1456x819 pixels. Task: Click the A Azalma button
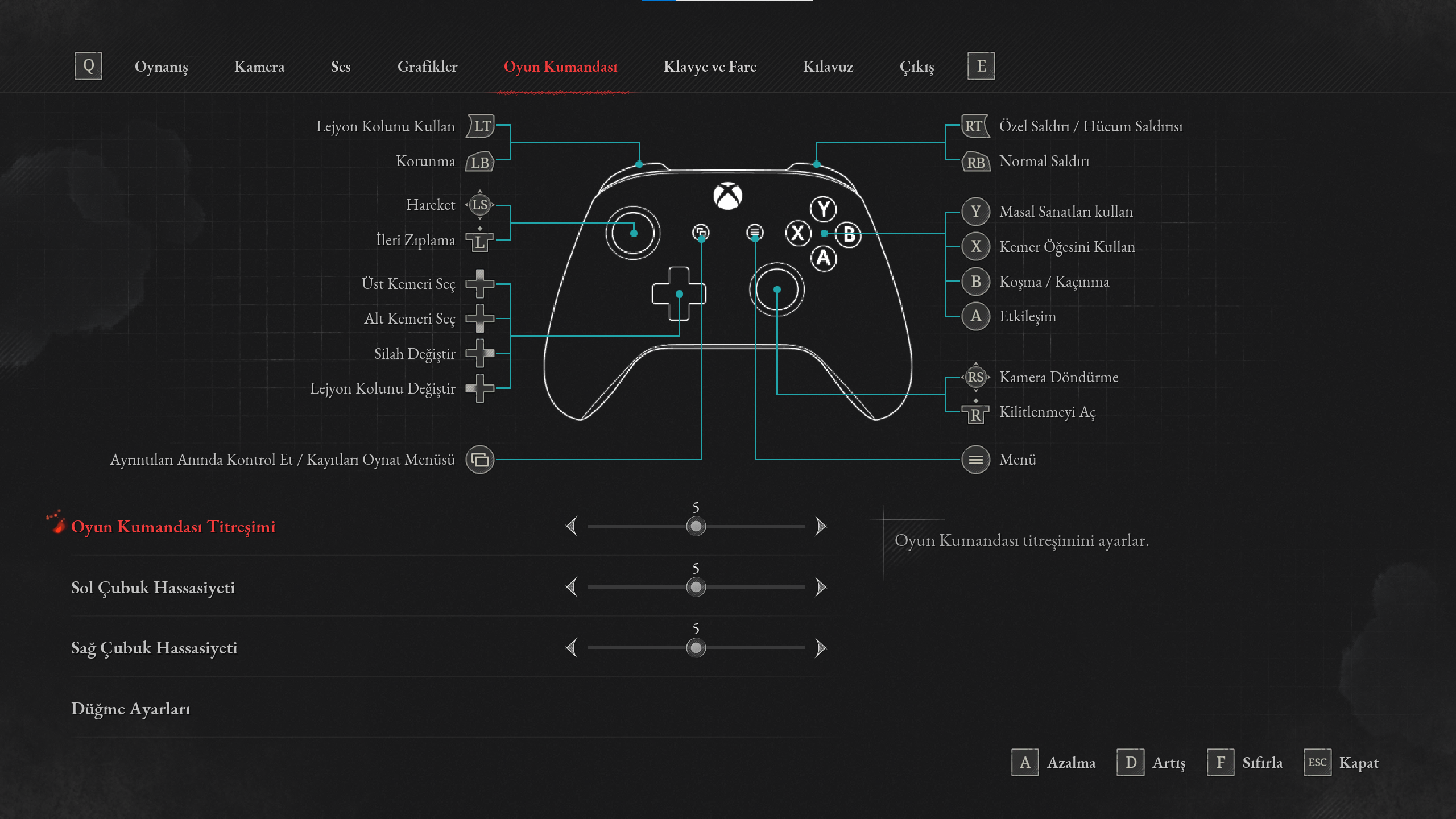pos(1053,763)
